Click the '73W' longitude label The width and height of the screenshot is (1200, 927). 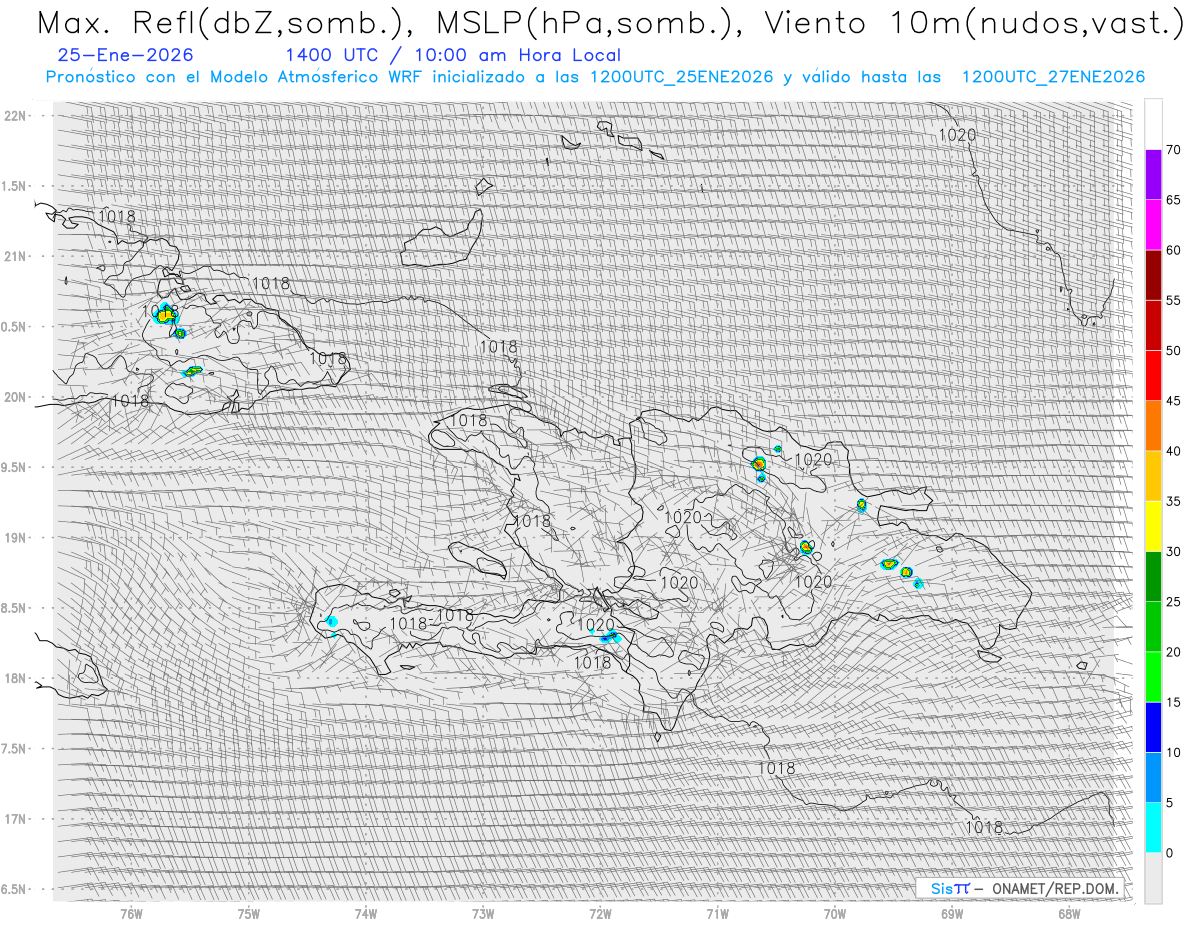pyautogui.click(x=483, y=914)
